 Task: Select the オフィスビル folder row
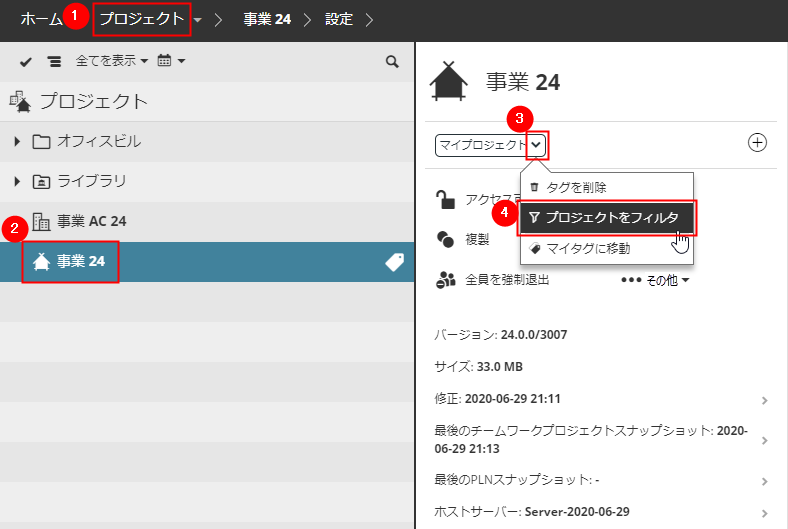coord(207,141)
